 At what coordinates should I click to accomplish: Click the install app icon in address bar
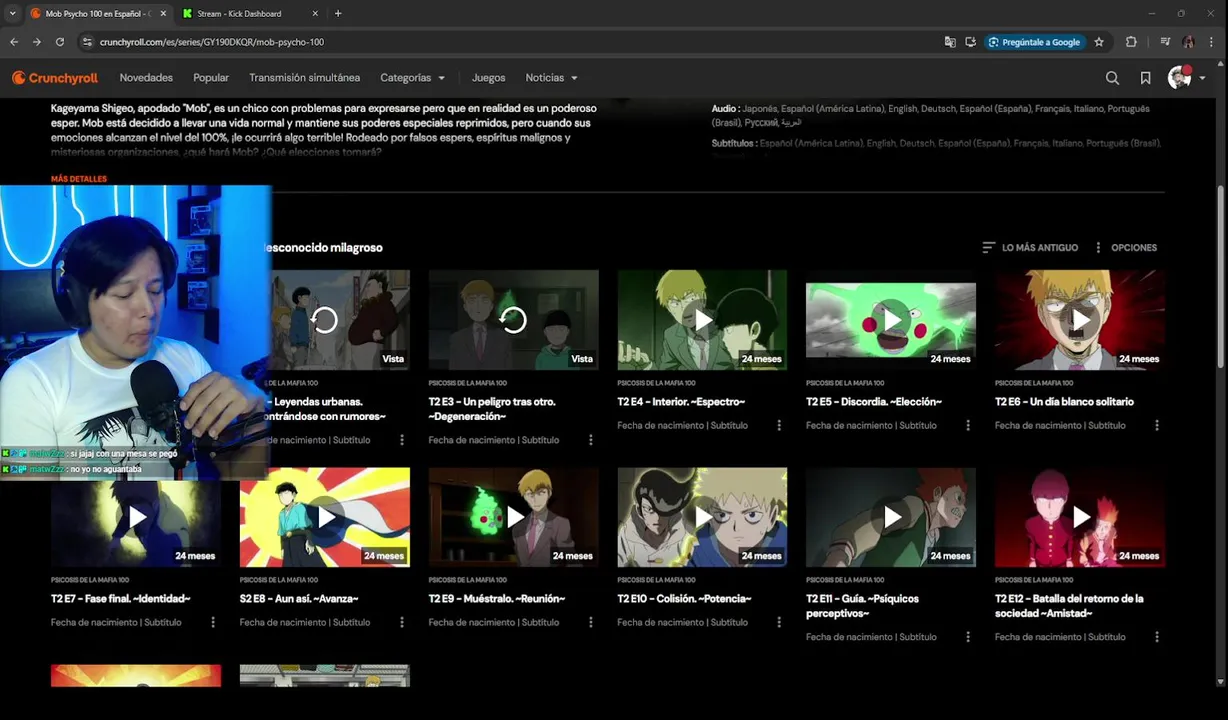[x=970, y=42]
